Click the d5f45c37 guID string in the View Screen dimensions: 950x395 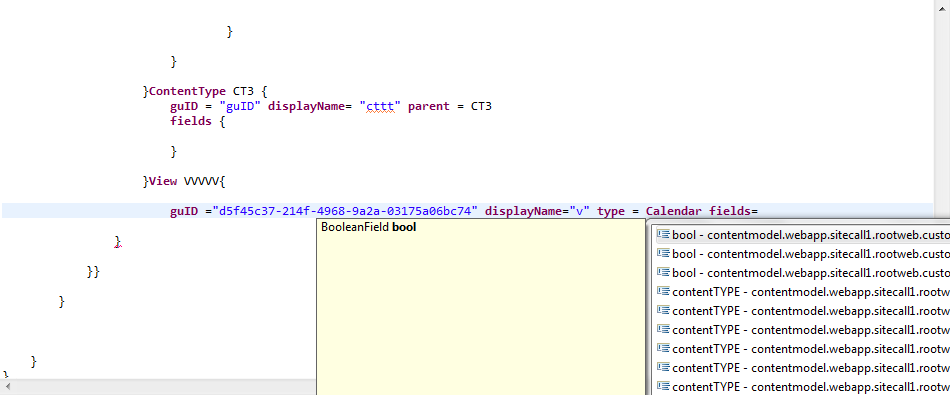point(345,211)
